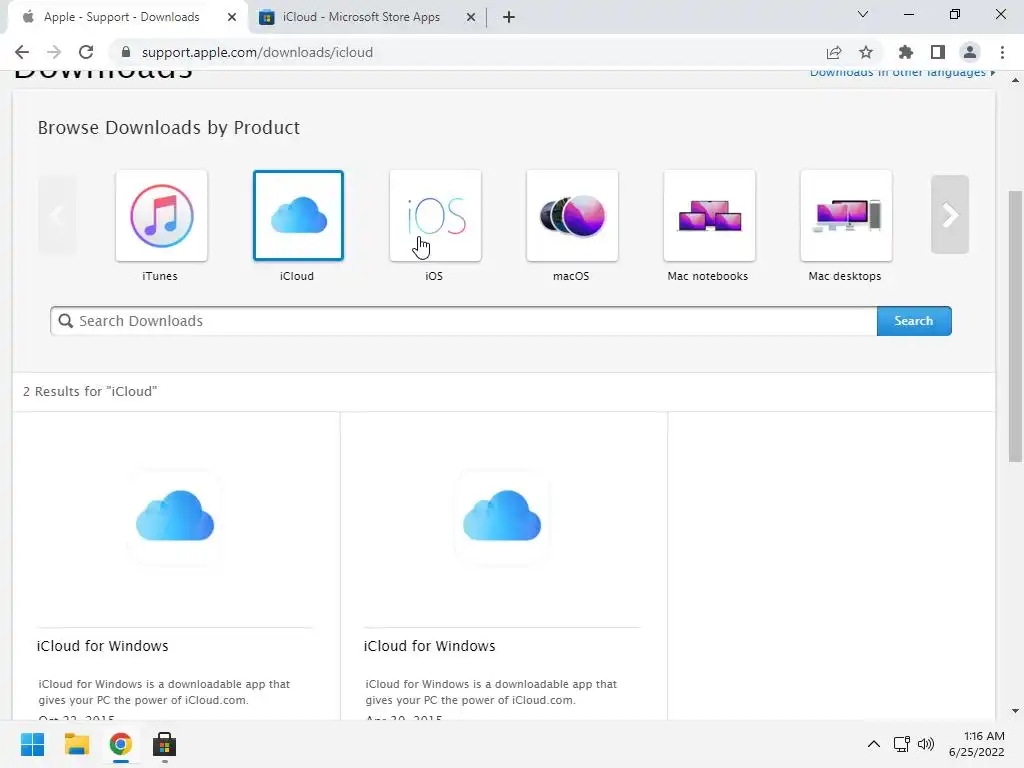The width and height of the screenshot is (1024, 768).
Task: Click the scrollbar up arrow
Action: (1015, 80)
